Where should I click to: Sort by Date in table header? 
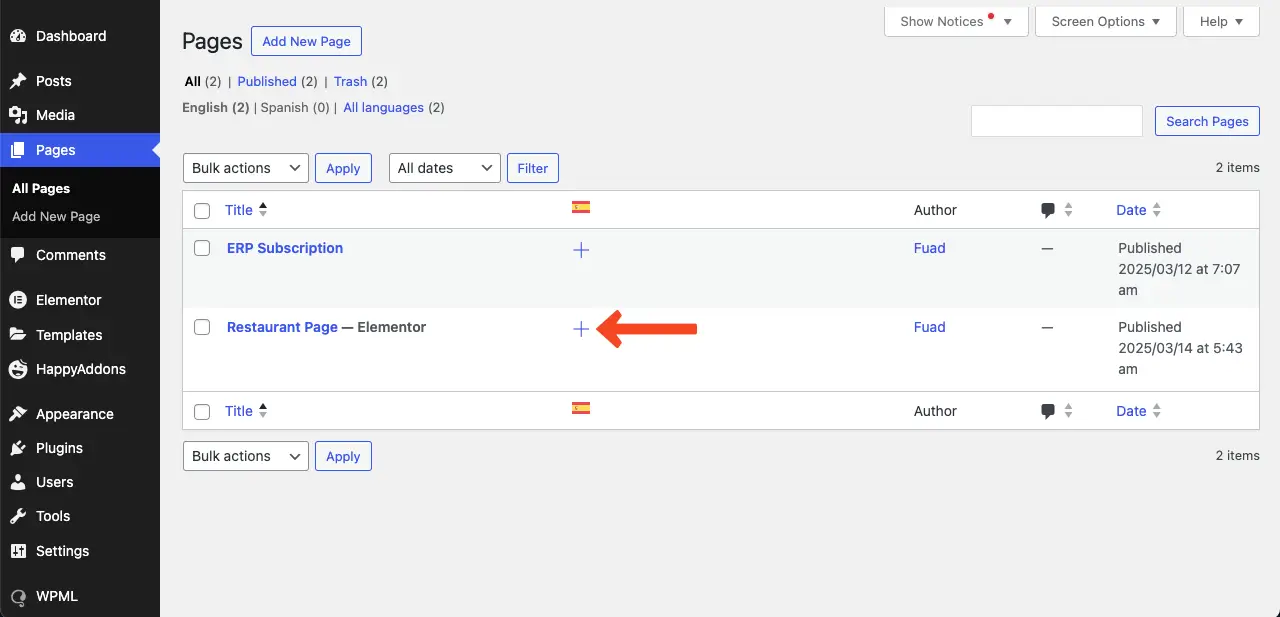(x=1139, y=210)
